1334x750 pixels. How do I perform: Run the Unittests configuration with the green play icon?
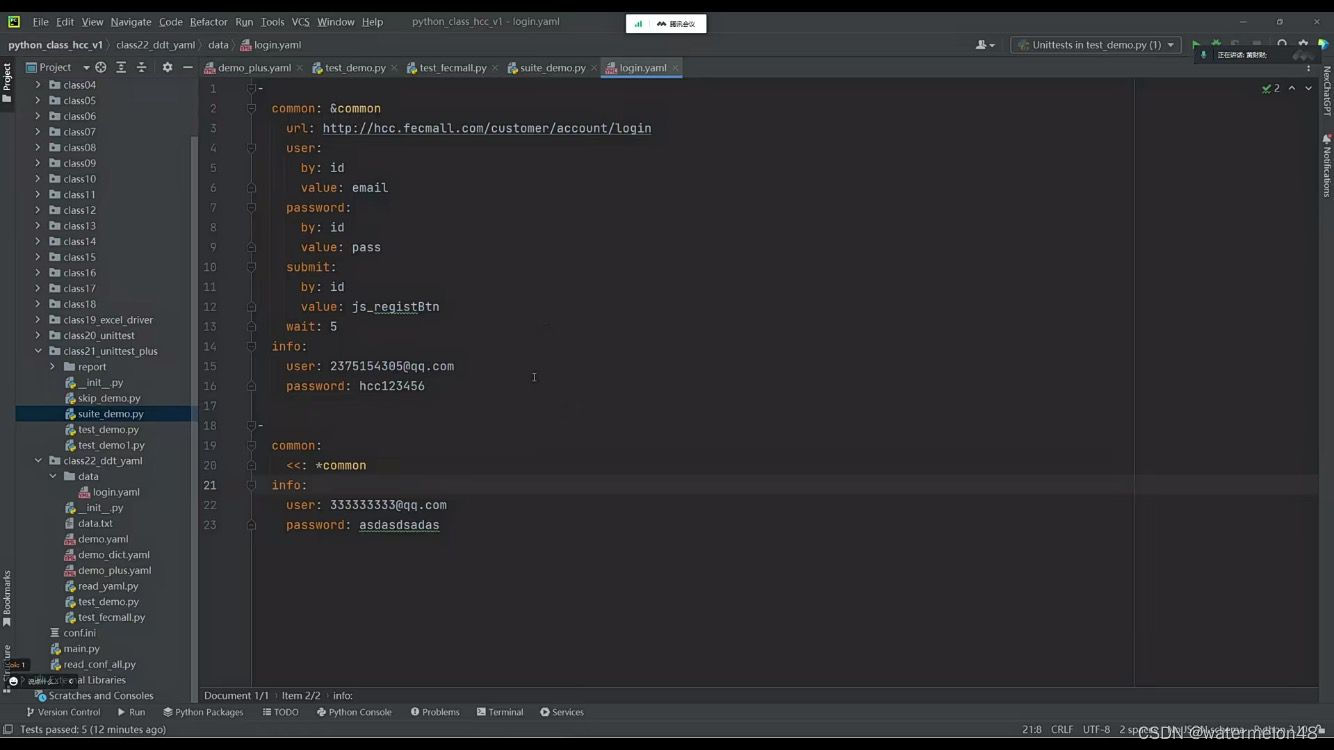[1196, 44]
